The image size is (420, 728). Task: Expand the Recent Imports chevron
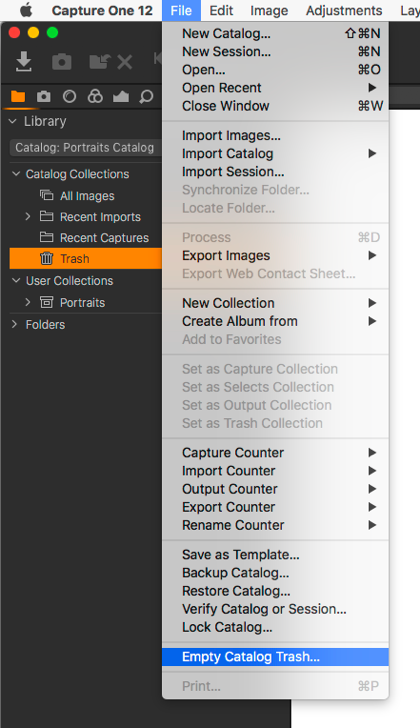[x=28, y=216]
